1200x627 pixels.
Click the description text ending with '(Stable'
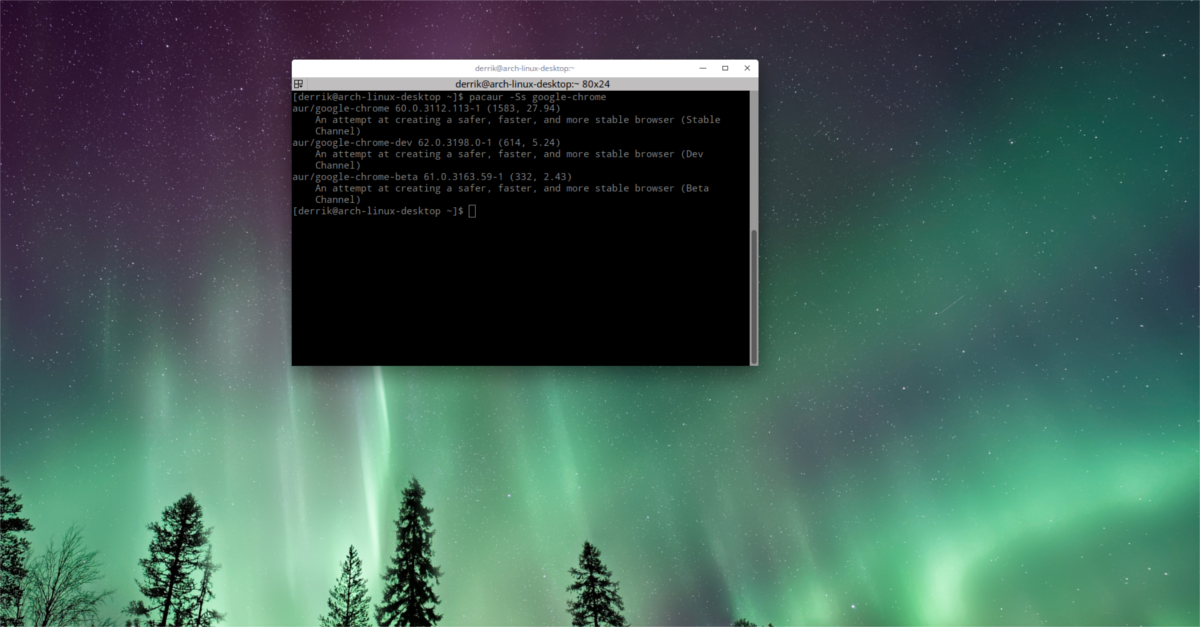tap(518, 120)
